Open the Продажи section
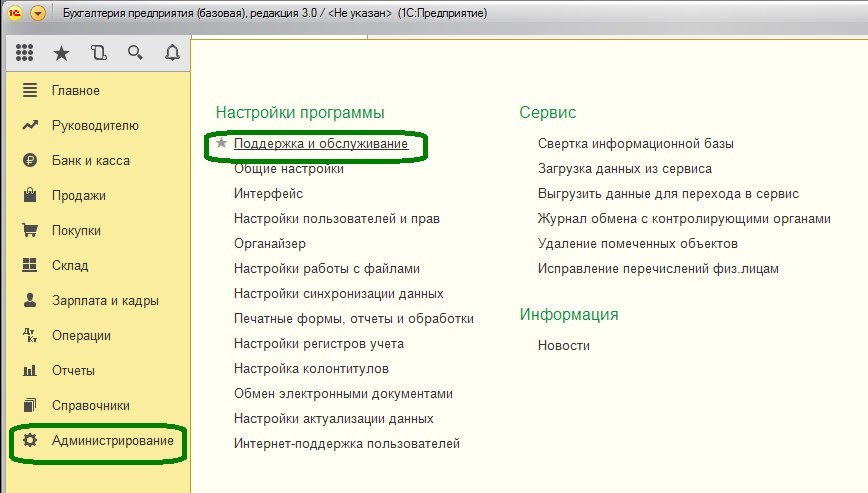This screenshot has width=868, height=493. 79,196
